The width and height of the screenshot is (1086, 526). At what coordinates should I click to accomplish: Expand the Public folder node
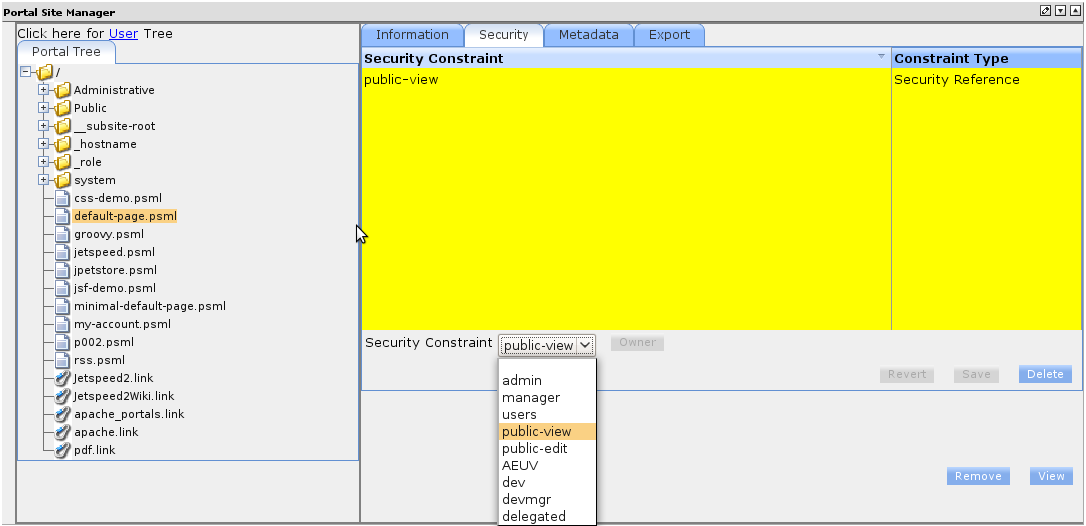[44, 108]
